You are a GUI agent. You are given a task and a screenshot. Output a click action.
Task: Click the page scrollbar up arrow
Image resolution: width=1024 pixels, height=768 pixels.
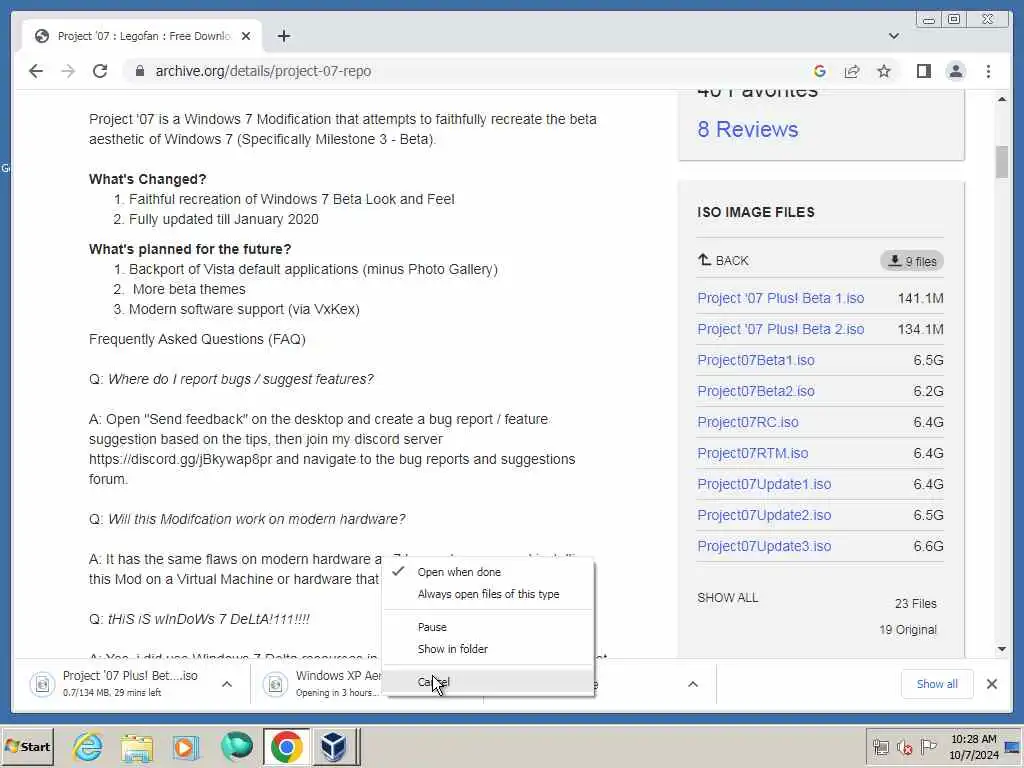click(x=1002, y=99)
